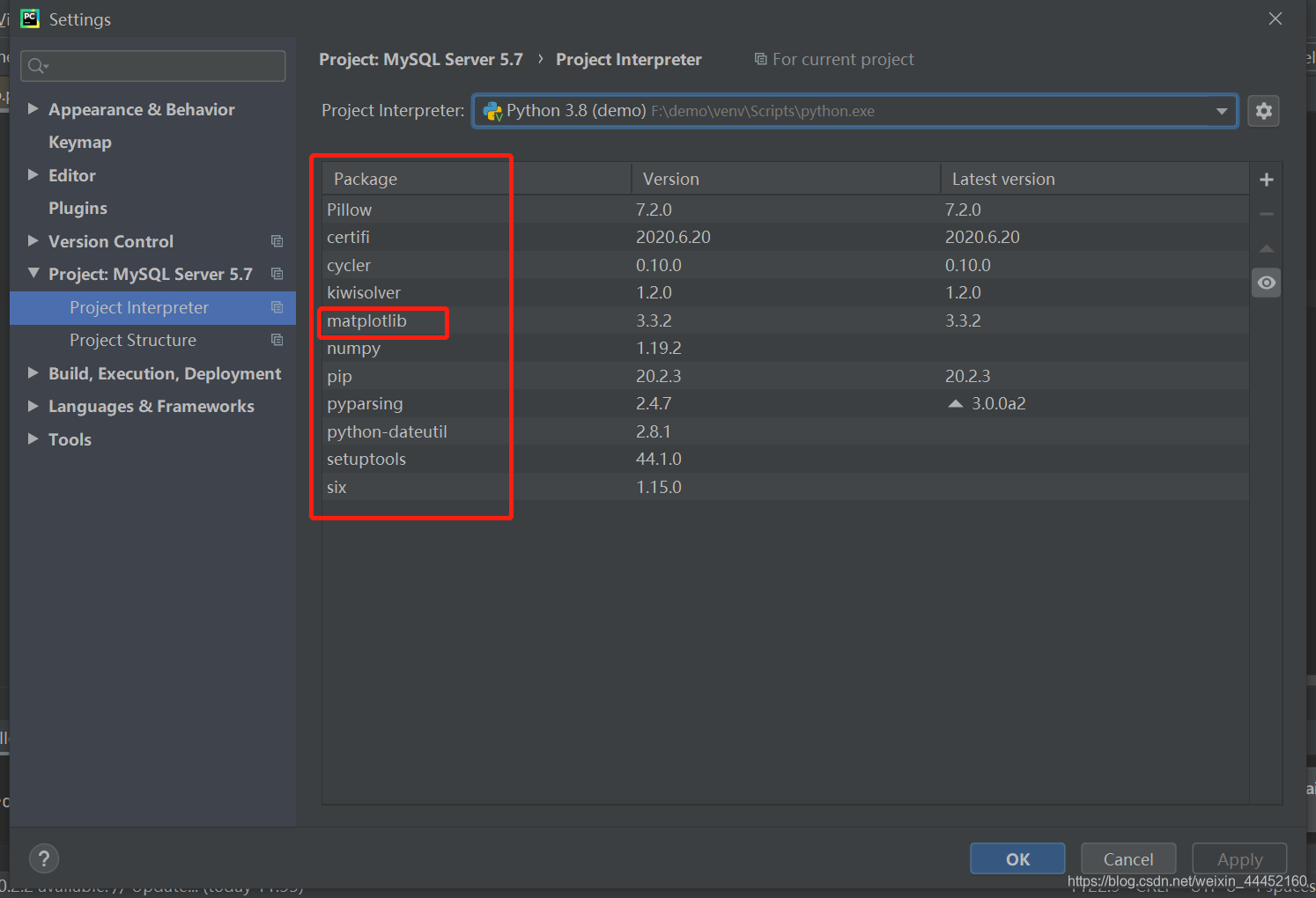The height and width of the screenshot is (898, 1316).
Task: Select the python-dateutil package row
Action: (x=786, y=431)
